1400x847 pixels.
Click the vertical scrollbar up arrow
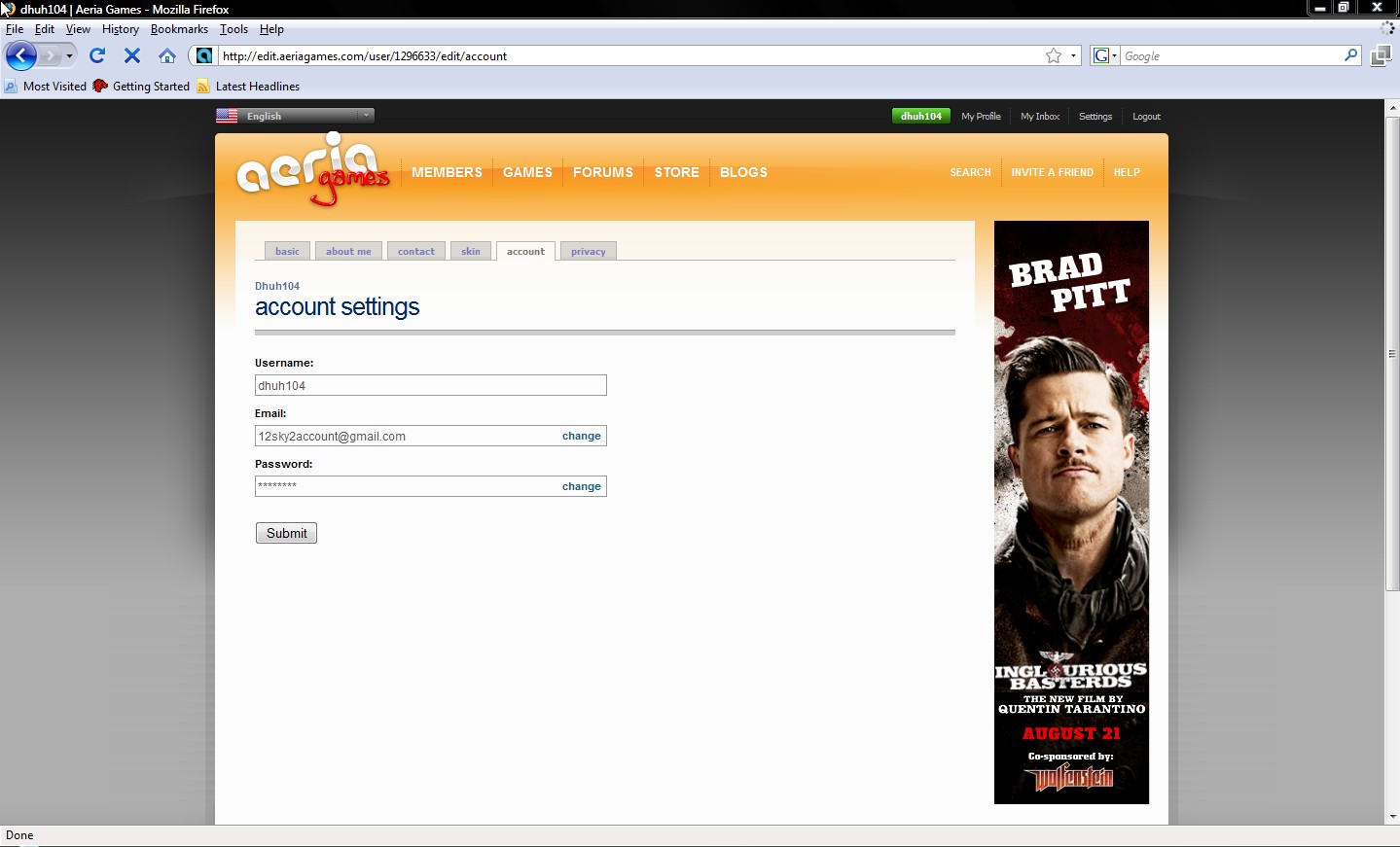click(1392, 107)
